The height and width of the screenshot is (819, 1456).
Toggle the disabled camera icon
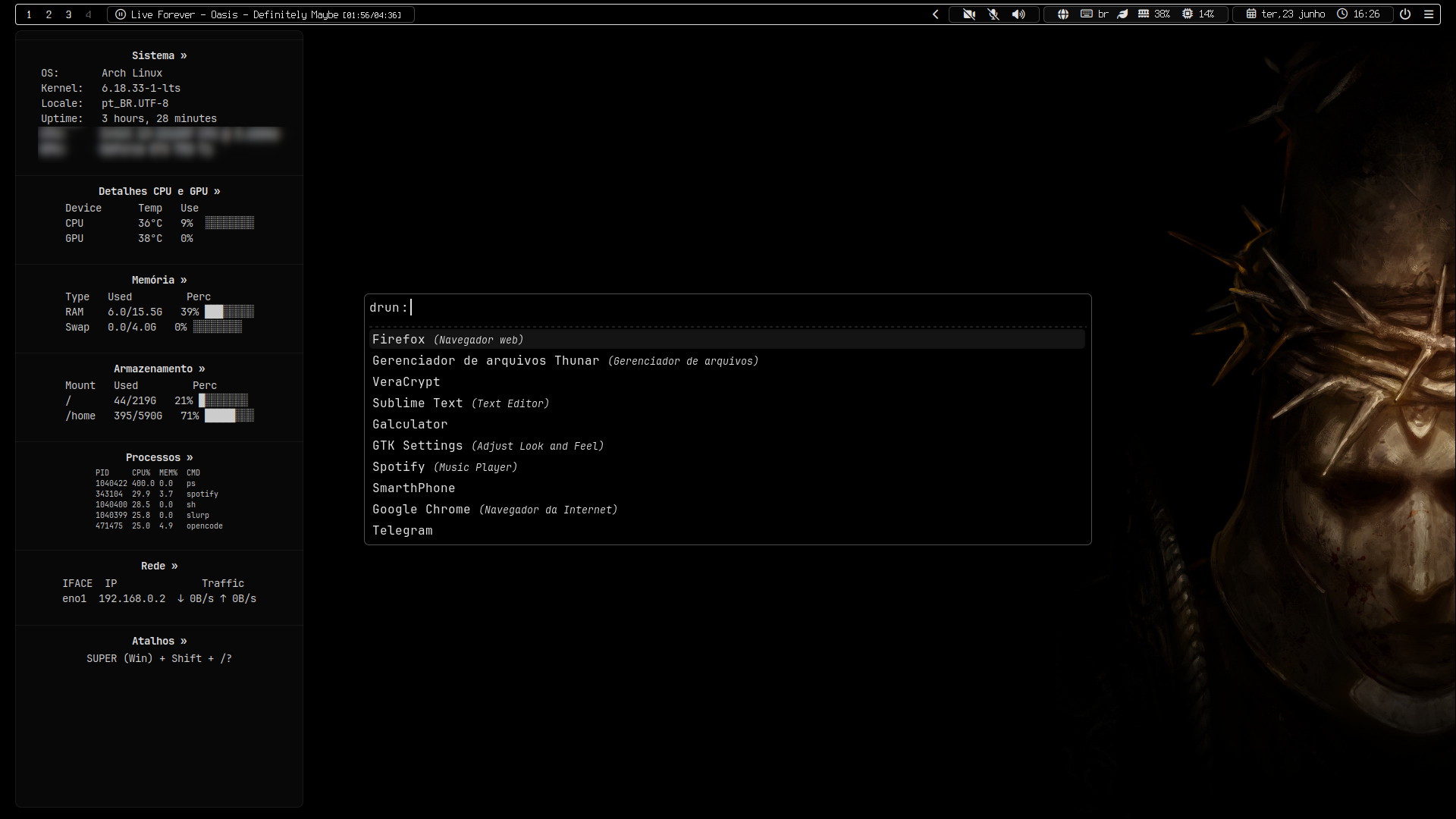pos(968,14)
